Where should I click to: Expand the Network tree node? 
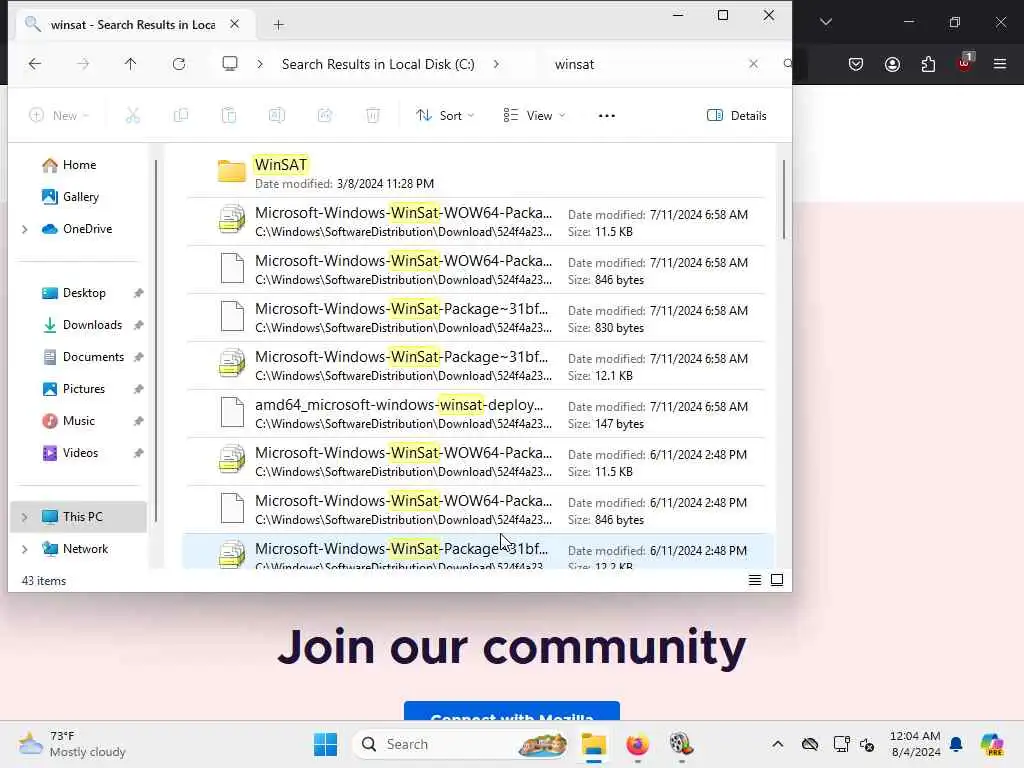click(25, 549)
